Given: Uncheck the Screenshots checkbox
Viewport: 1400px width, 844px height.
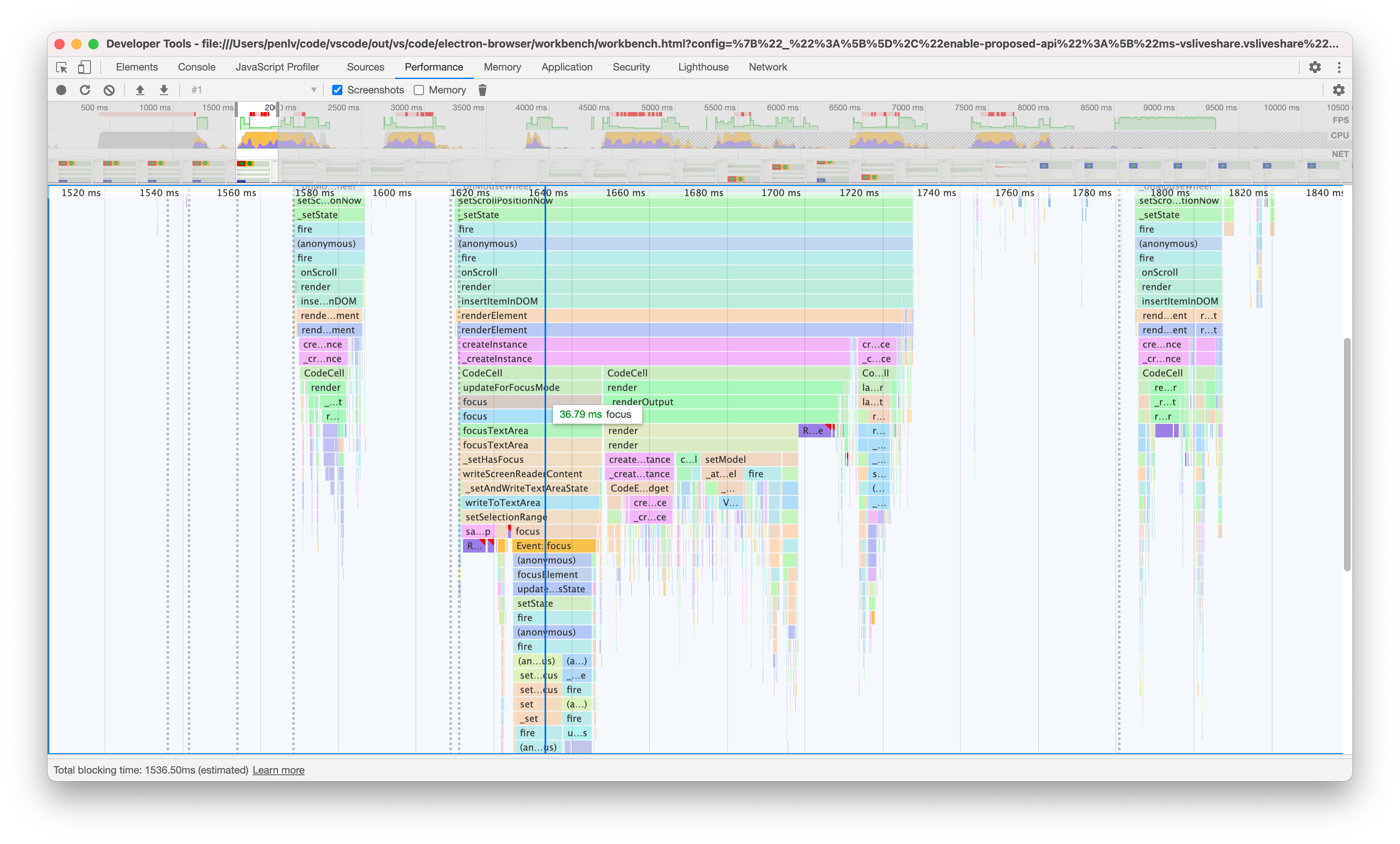Looking at the screenshot, I should pyautogui.click(x=338, y=90).
